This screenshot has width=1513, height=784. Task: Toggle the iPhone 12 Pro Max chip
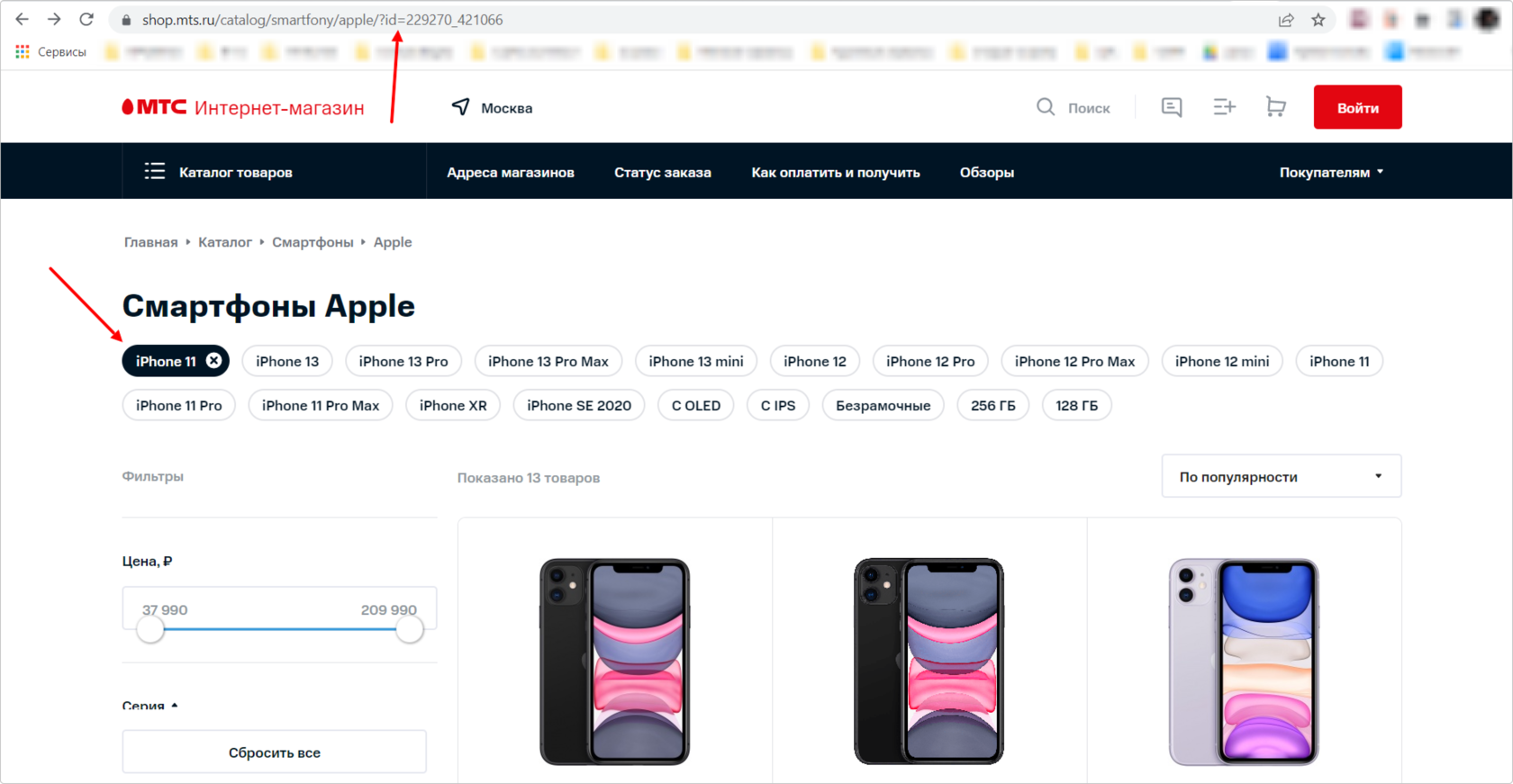[x=1075, y=361]
